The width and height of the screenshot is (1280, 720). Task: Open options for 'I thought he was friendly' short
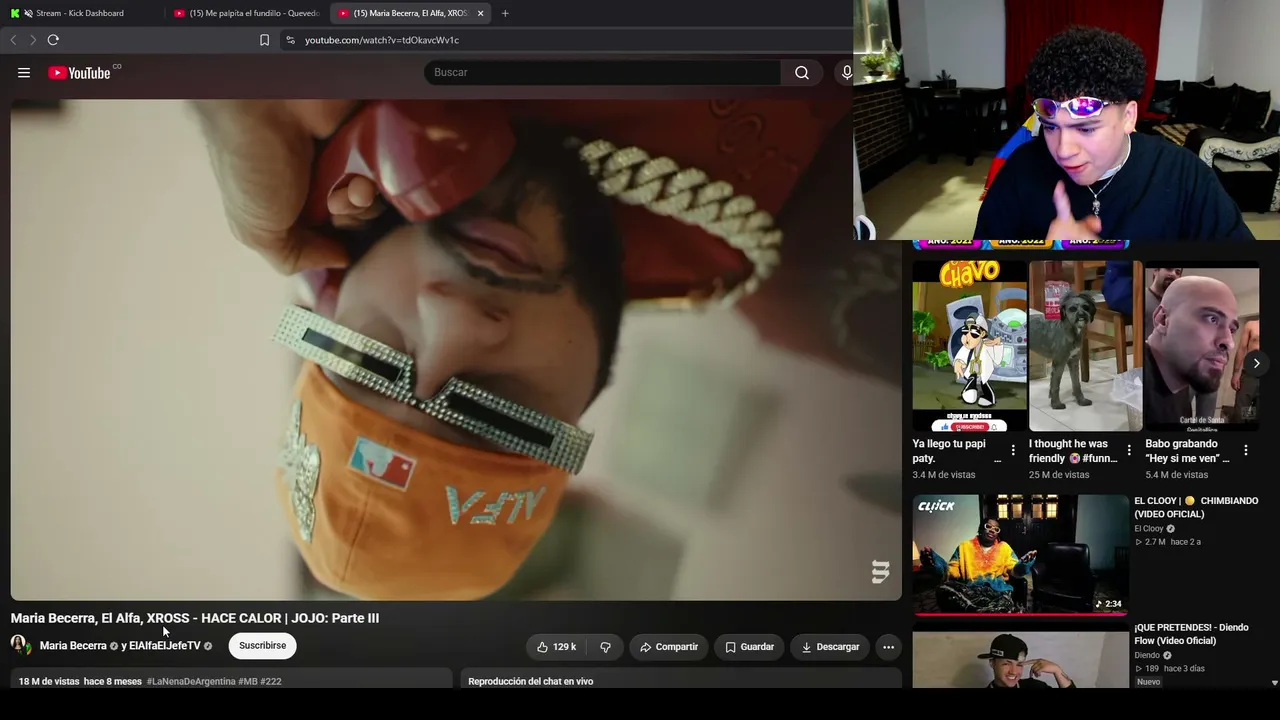[1129, 450]
